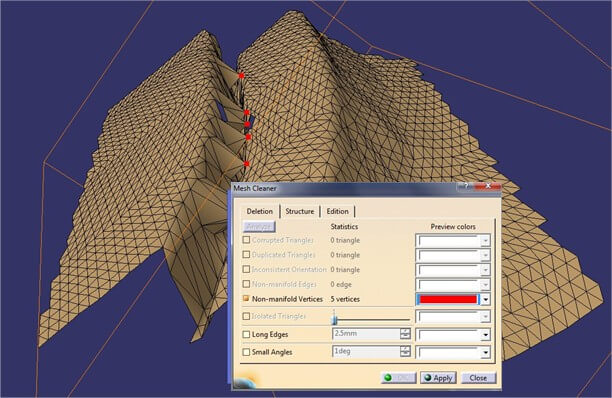
Task: Click the Small Angles 1deg field
Action: click(366, 351)
